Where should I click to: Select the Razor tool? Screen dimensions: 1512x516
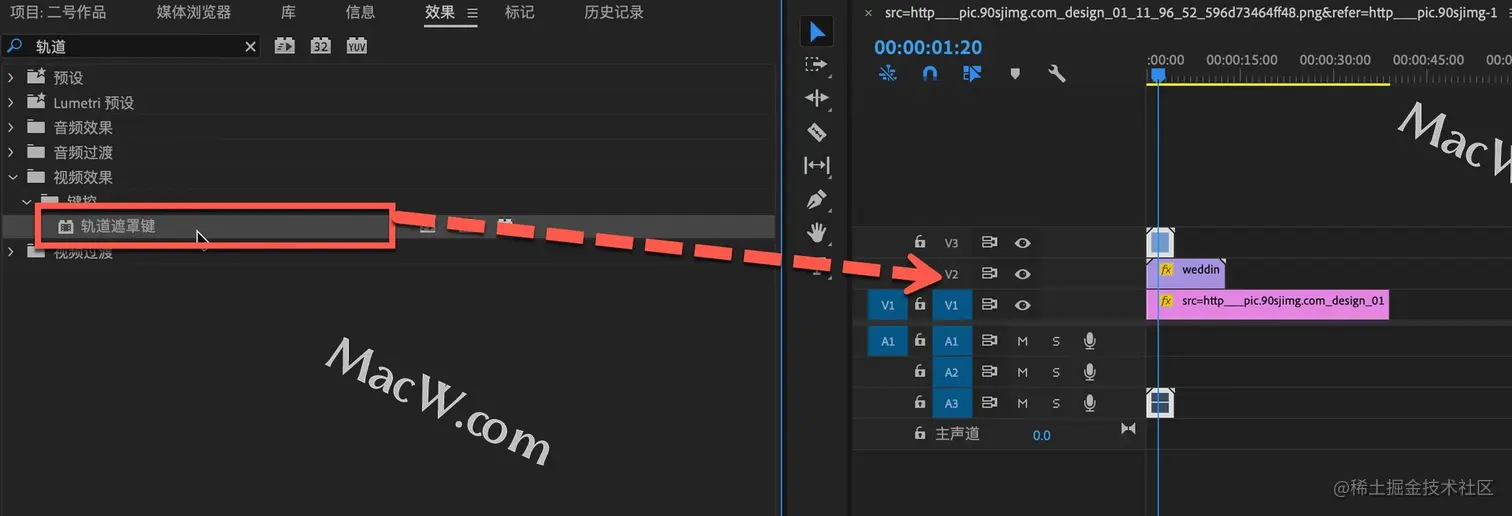tap(817, 132)
